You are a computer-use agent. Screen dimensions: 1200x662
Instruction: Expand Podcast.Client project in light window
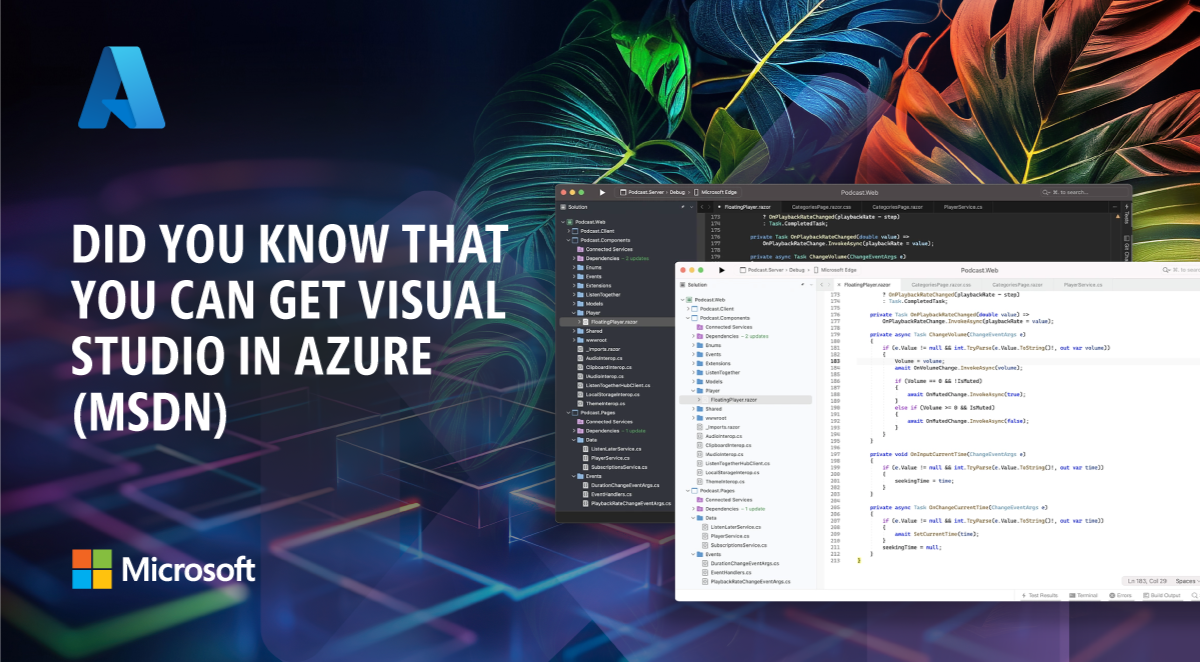[x=688, y=309]
